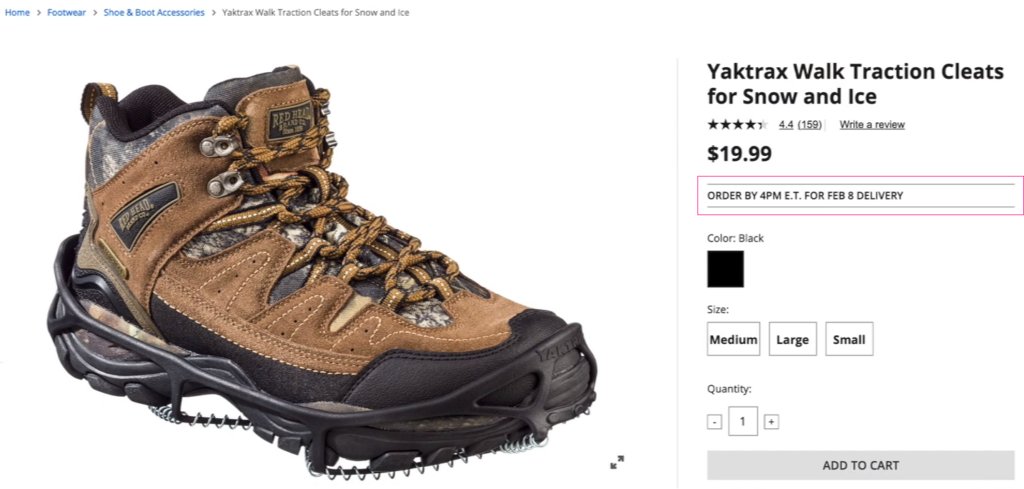
Task: Navigate to Shoe & Boot Accessories breadcrumb
Action: point(154,12)
